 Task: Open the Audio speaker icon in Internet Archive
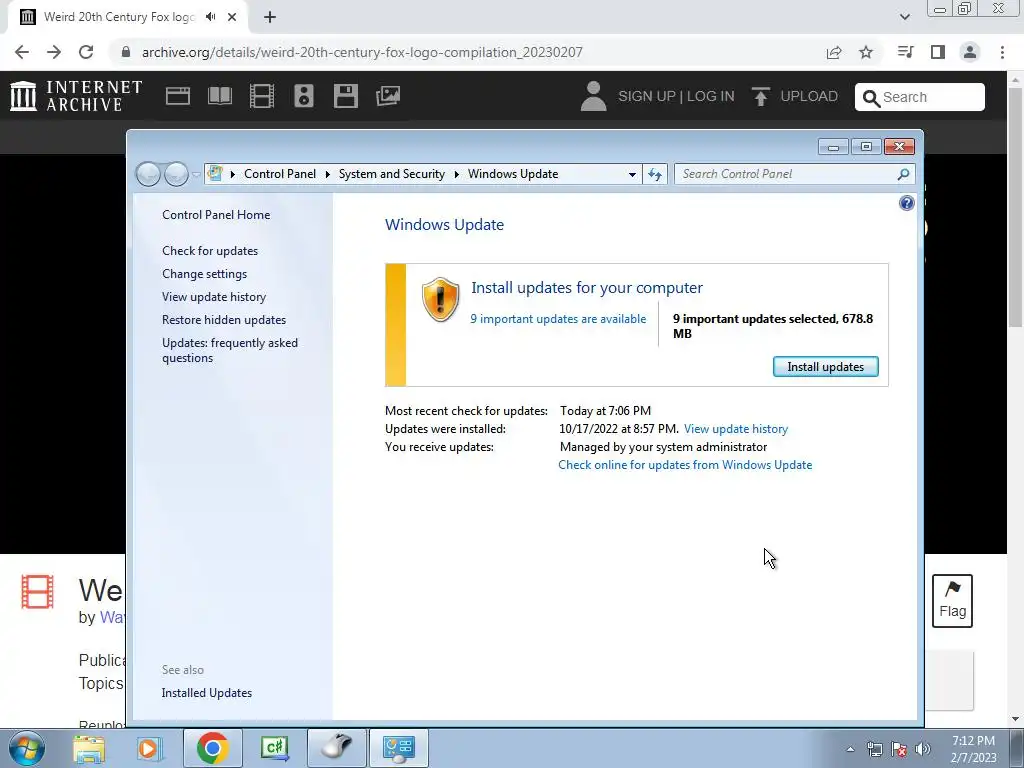304,96
